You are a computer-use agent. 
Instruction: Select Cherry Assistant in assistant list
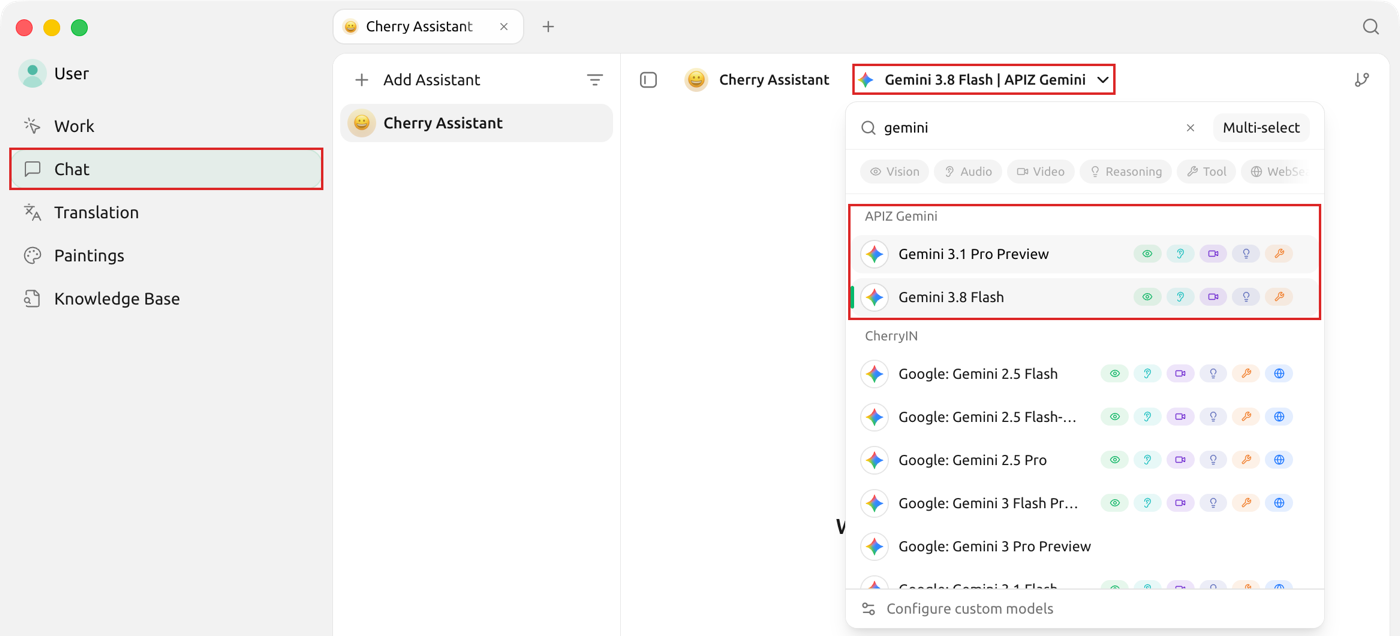point(477,123)
